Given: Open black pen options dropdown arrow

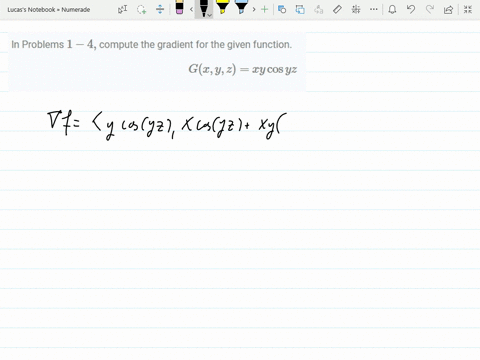Looking at the screenshot, I should 209,15.
